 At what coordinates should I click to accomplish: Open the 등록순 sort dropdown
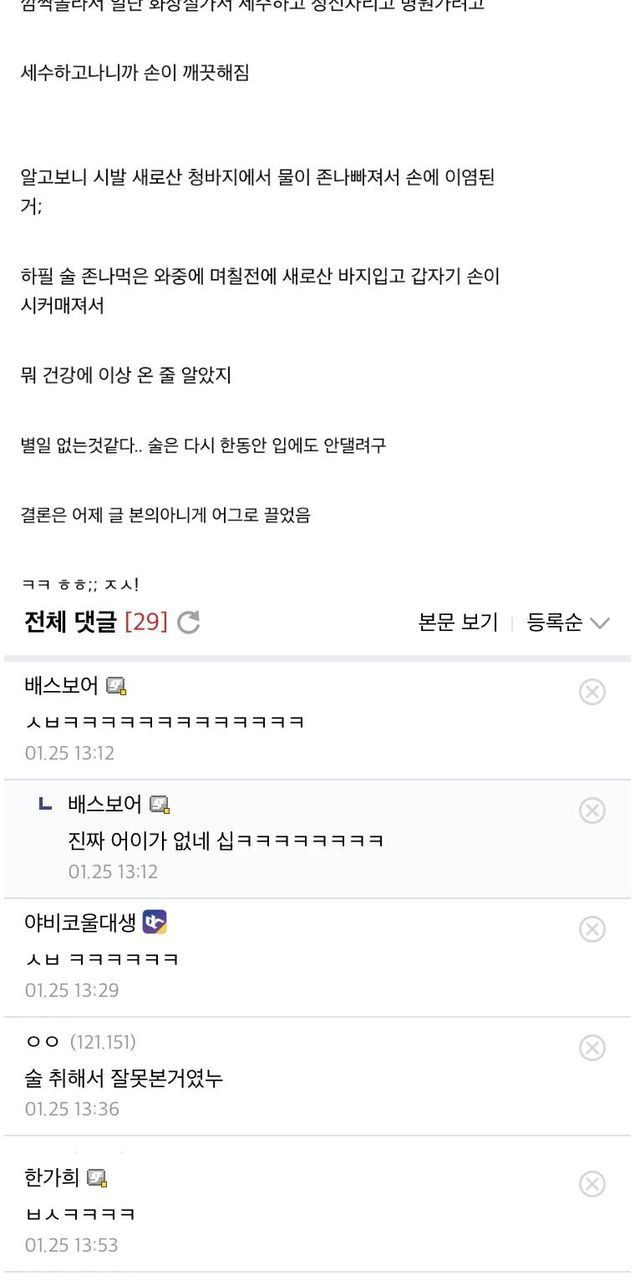568,622
